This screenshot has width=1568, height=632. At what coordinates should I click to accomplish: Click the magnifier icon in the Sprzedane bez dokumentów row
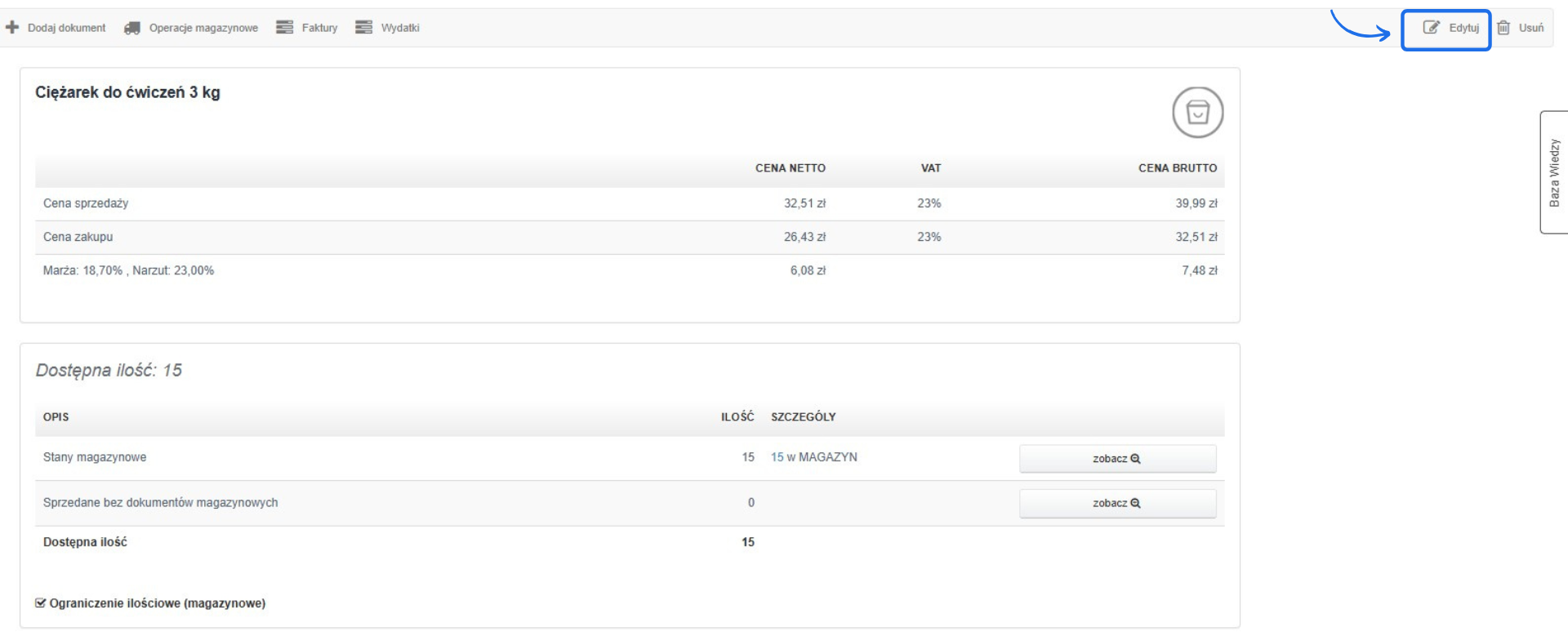click(x=1135, y=504)
